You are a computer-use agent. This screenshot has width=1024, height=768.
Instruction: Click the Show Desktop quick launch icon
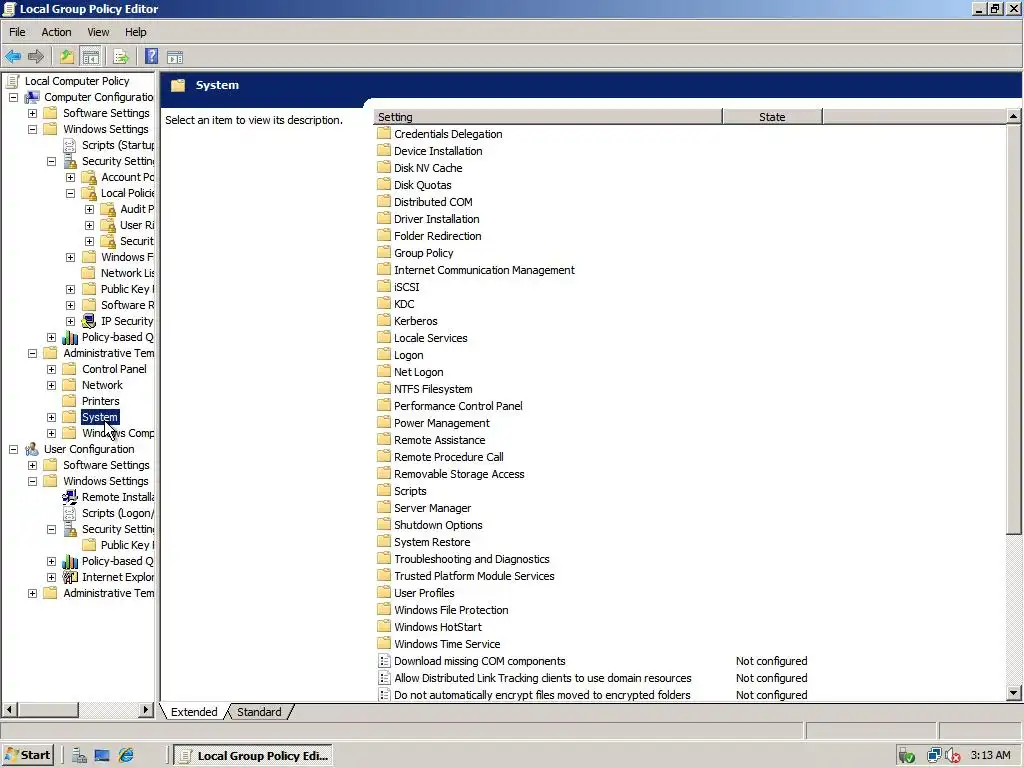click(102, 756)
